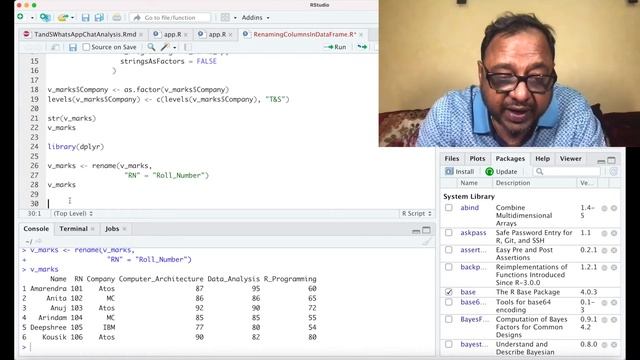
Task: Save the current document from main toolbar
Action: [x=85, y=18]
